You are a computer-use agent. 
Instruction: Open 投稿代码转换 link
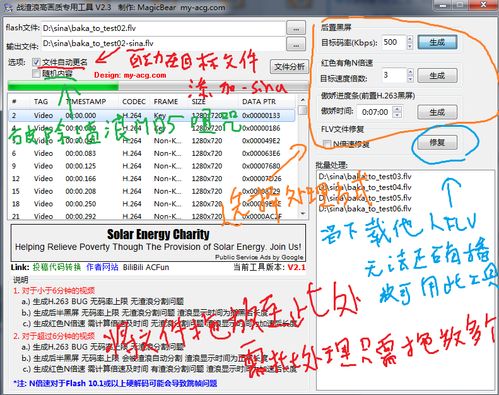click(57, 267)
